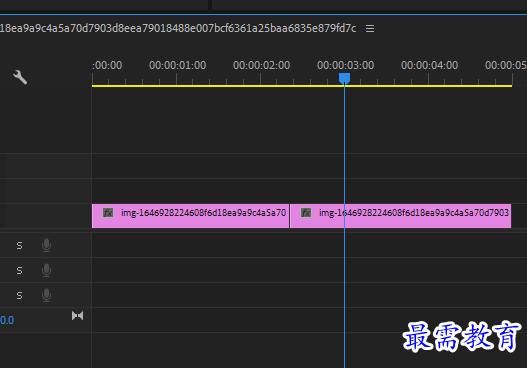Jump to 00:00:01:00 on the time ruler
This screenshot has height=368, width=527.
[x=177, y=65]
